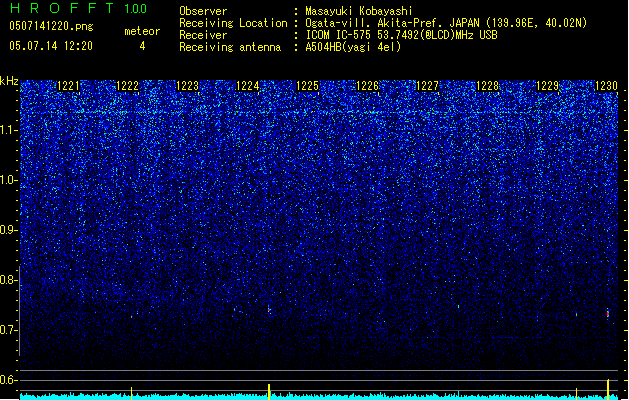This screenshot has height=400, width=629.
Task: Select the file name 0507141220.png
Action: pos(51,26)
